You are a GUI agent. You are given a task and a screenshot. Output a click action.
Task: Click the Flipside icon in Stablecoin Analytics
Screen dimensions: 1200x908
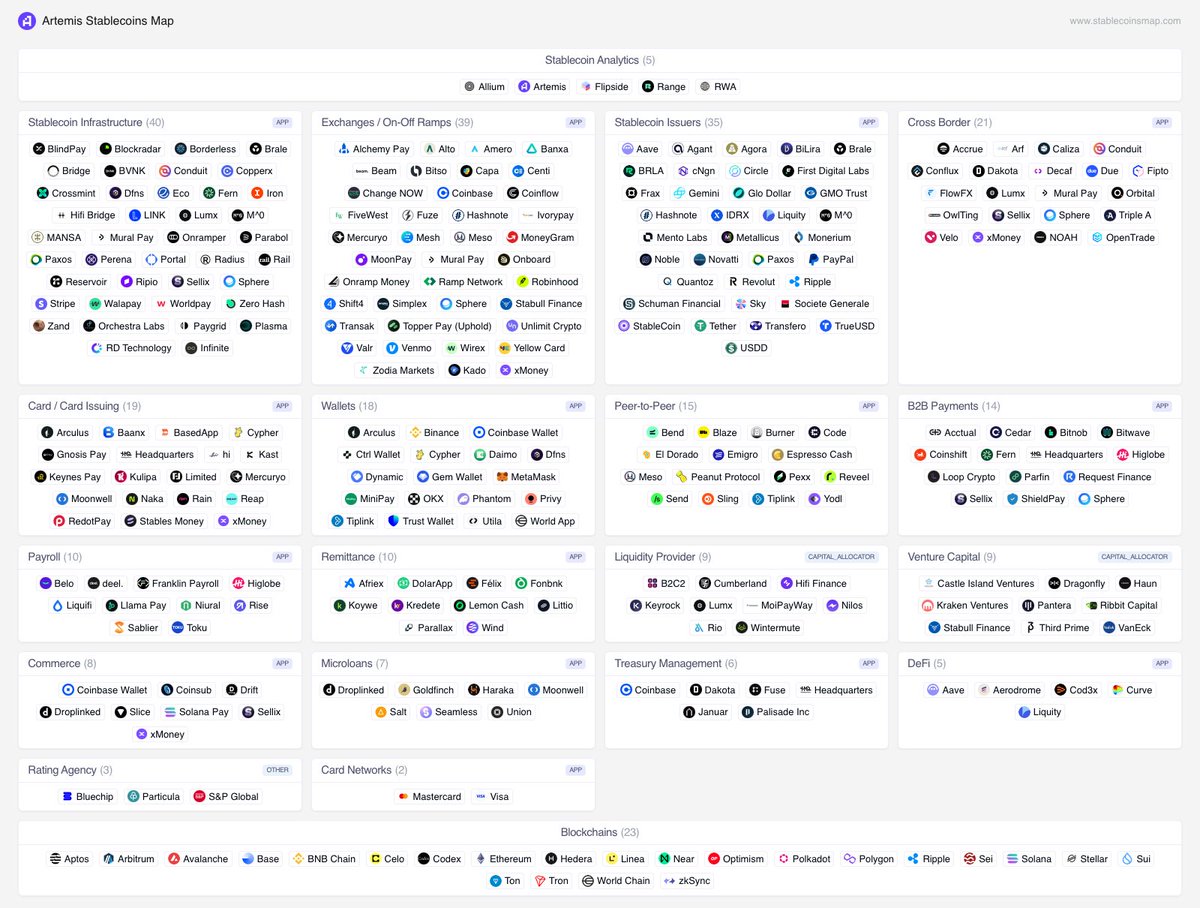tap(586, 87)
